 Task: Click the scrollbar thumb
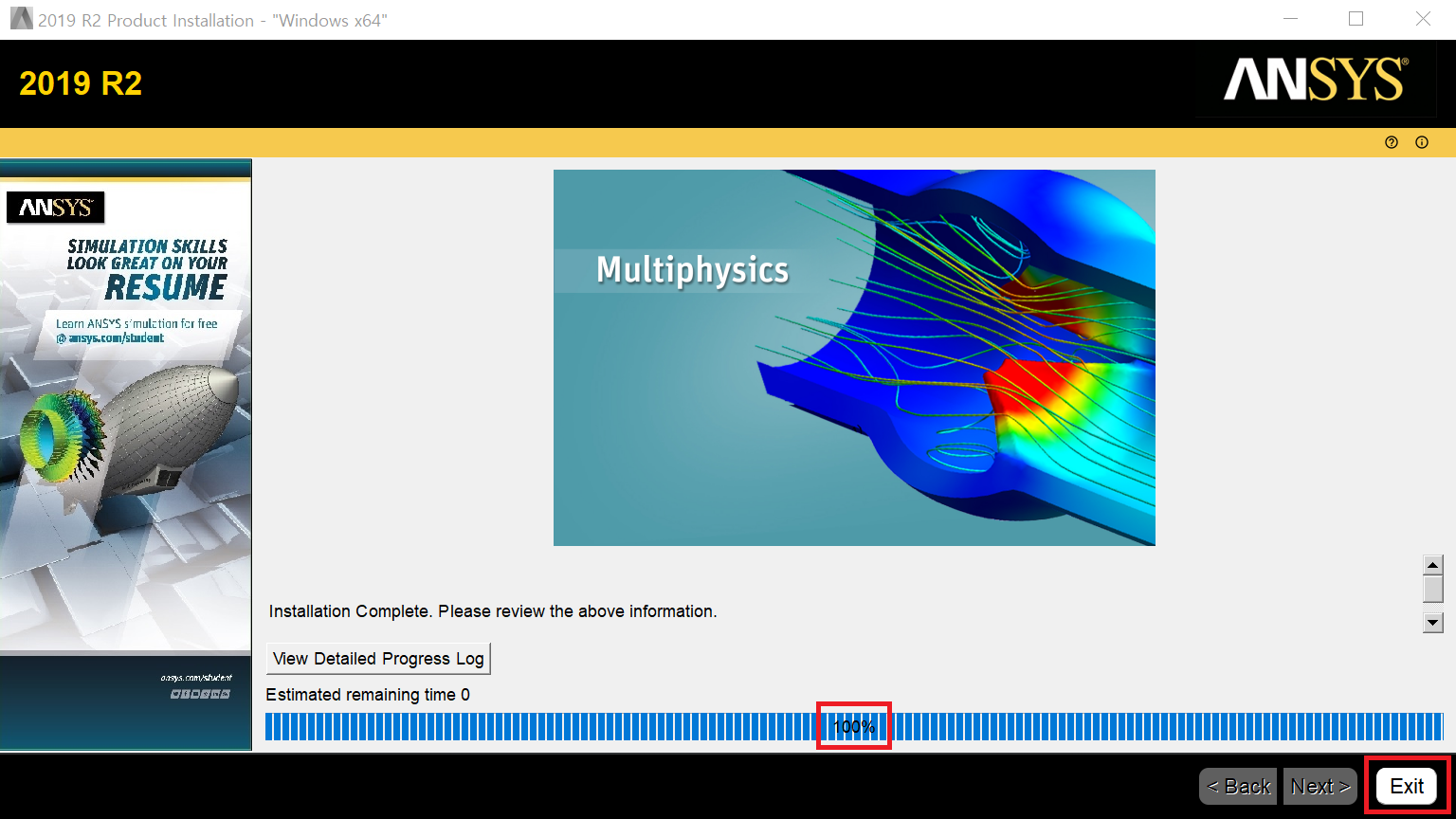[1433, 589]
